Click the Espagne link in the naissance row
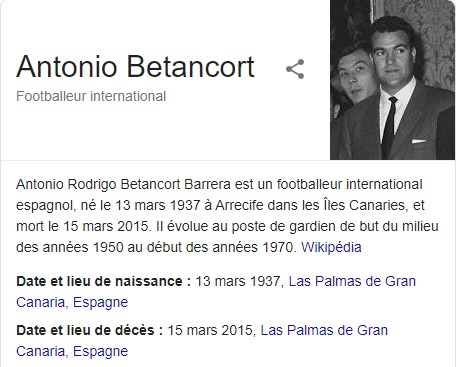Viewport: 457px width, 367px height. point(100,302)
